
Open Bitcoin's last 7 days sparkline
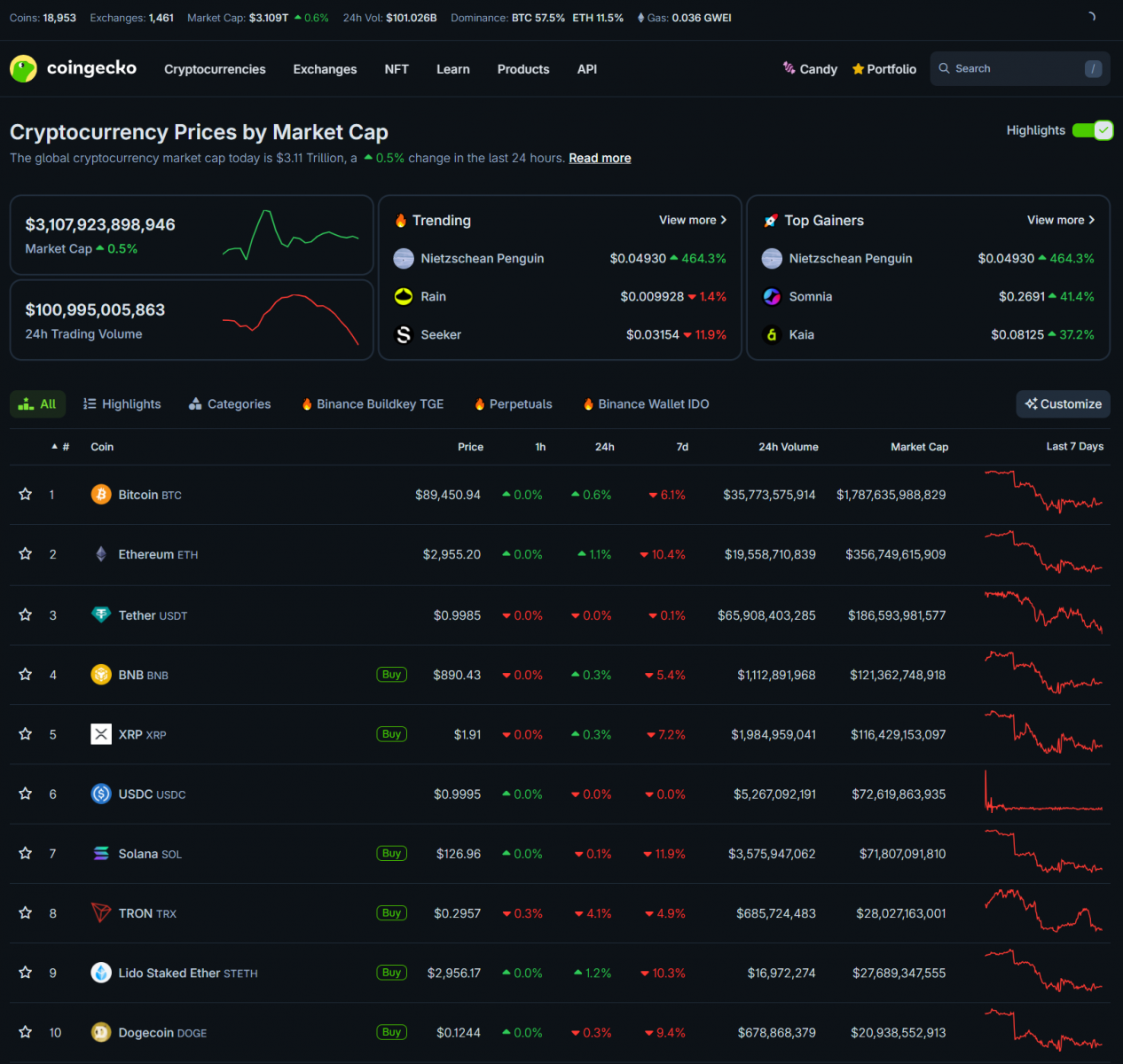1043,494
